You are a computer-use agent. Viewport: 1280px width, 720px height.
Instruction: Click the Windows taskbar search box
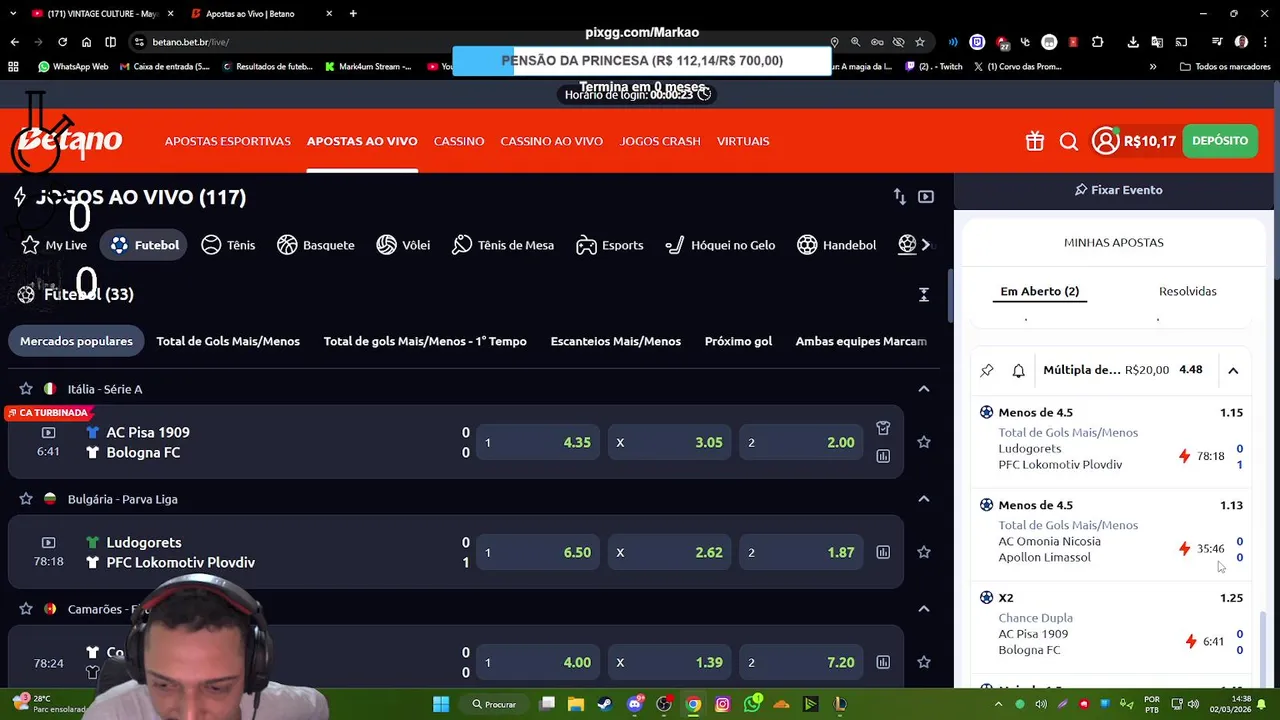(495, 704)
